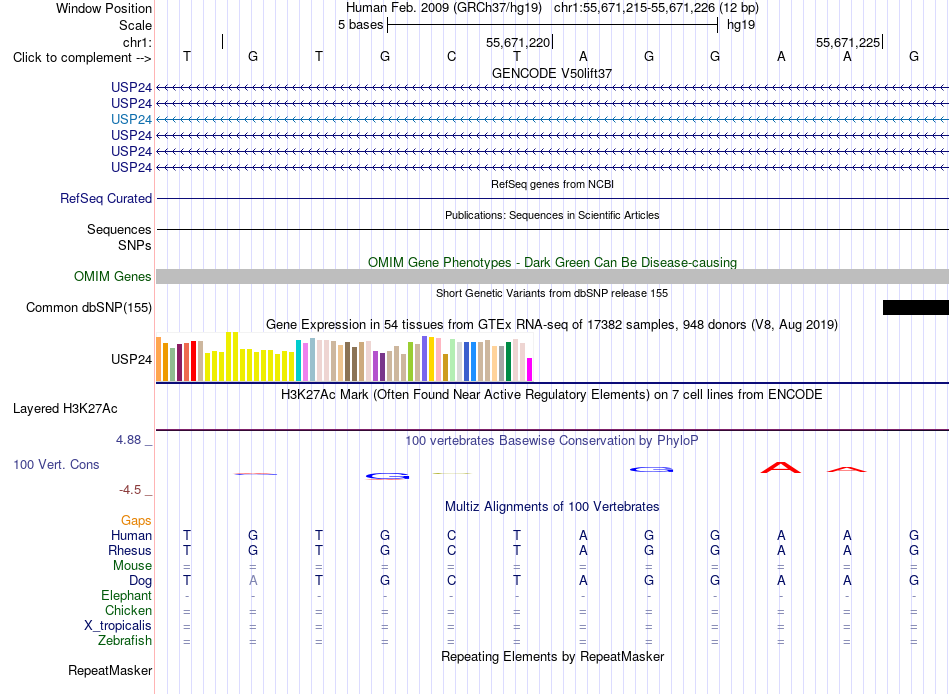The height and width of the screenshot is (694, 950).
Task: Open the H3K27Ac Mark track title
Action: click(x=552, y=395)
